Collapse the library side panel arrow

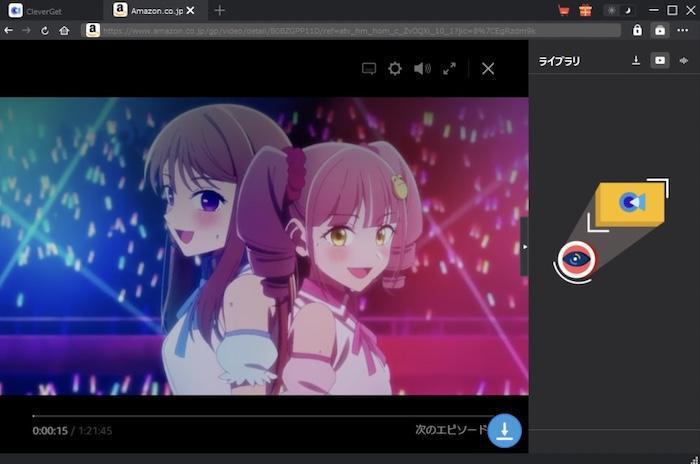coord(525,247)
